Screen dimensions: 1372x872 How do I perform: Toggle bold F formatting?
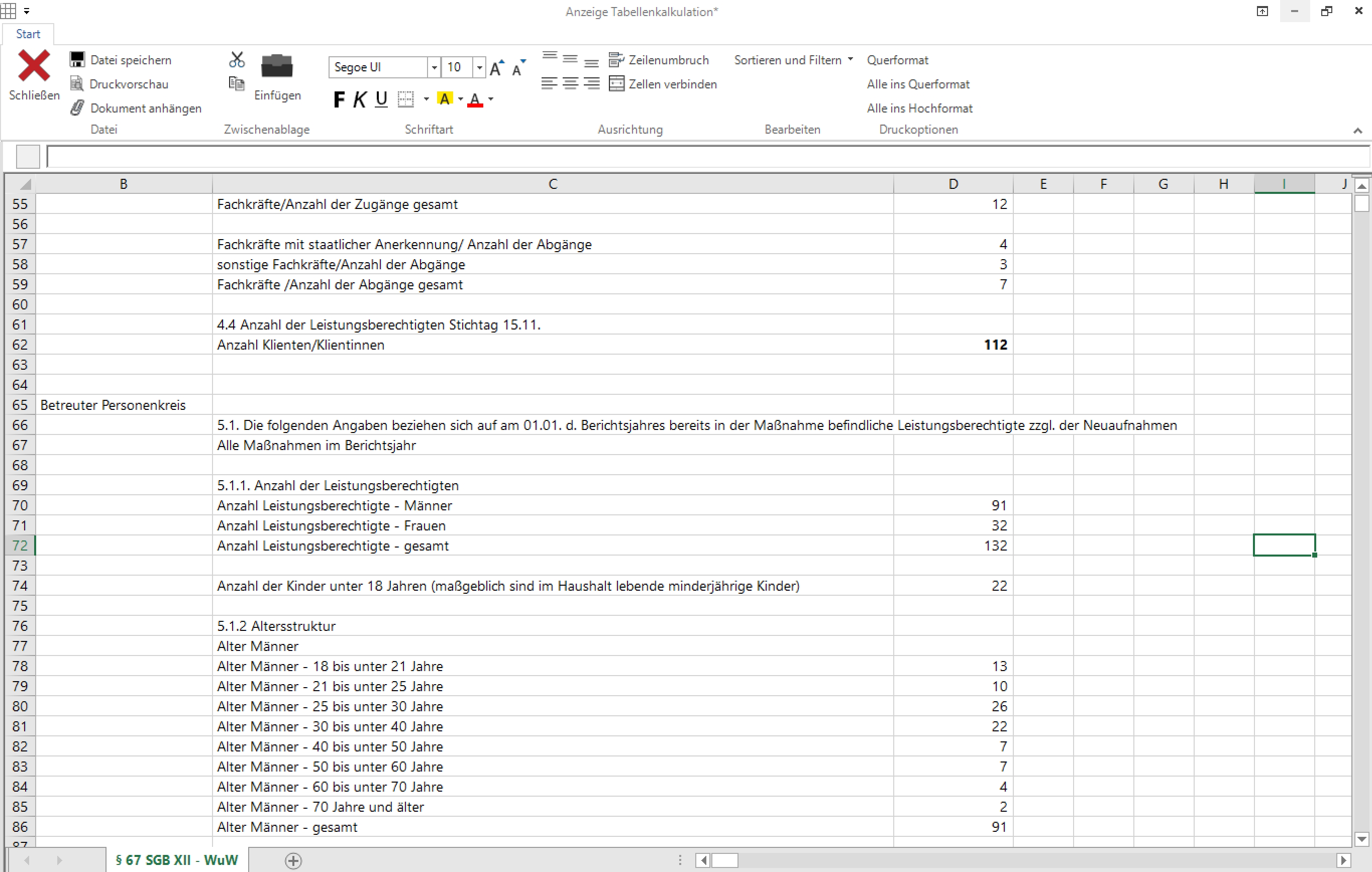pyautogui.click(x=339, y=99)
